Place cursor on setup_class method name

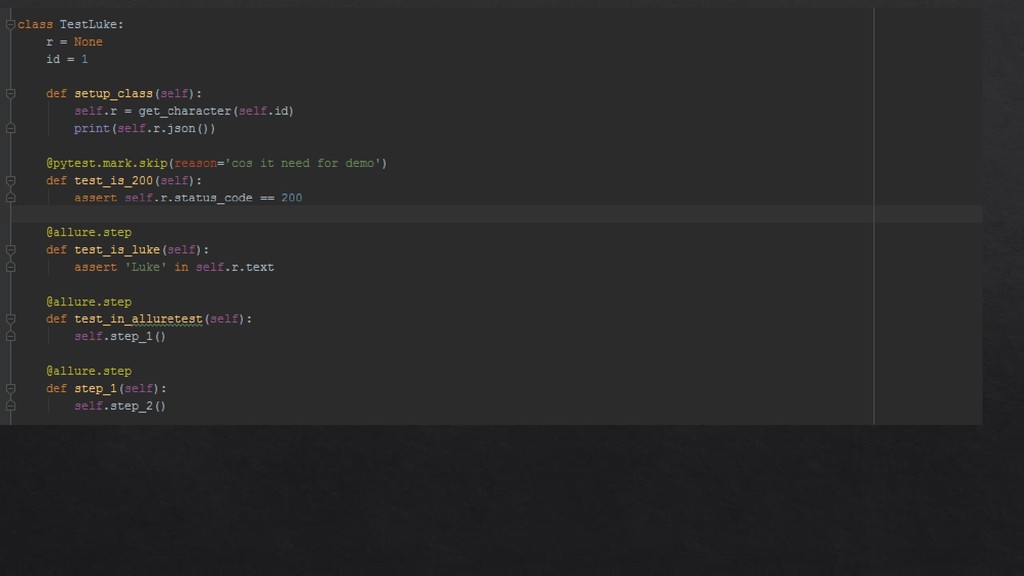tap(113, 94)
